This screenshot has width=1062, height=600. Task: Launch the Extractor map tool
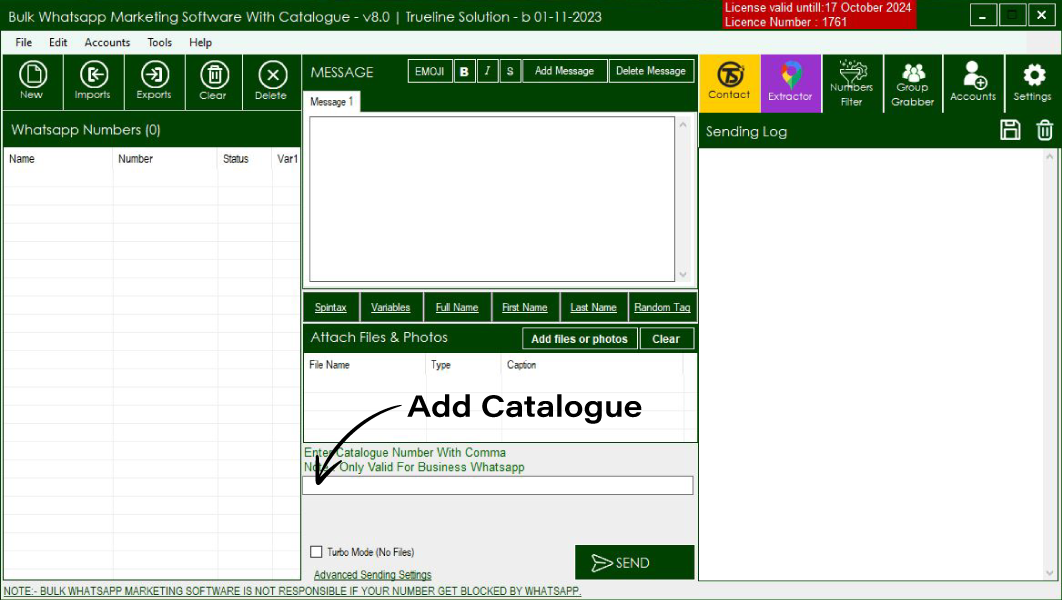click(x=790, y=83)
